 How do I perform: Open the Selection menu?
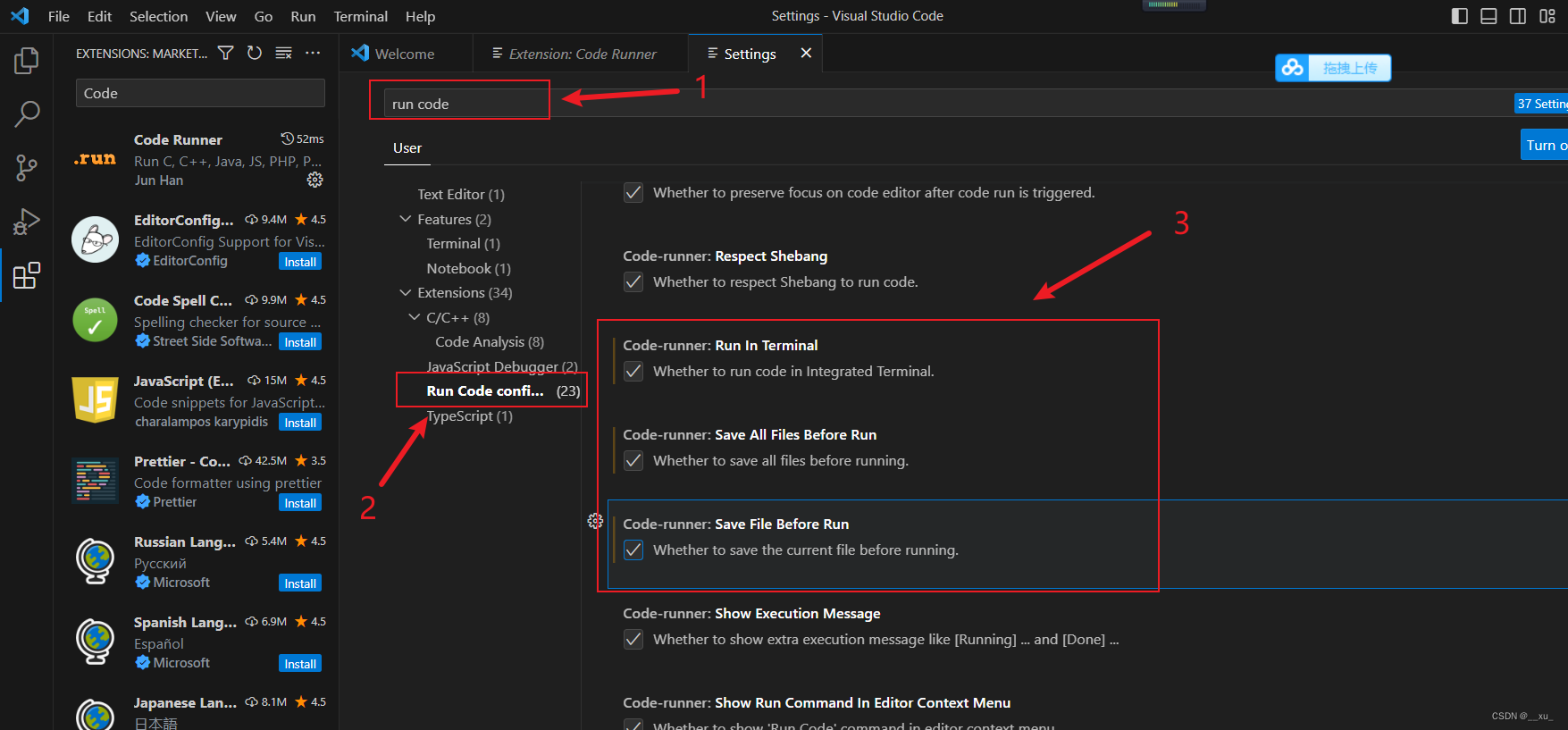[x=158, y=16]
